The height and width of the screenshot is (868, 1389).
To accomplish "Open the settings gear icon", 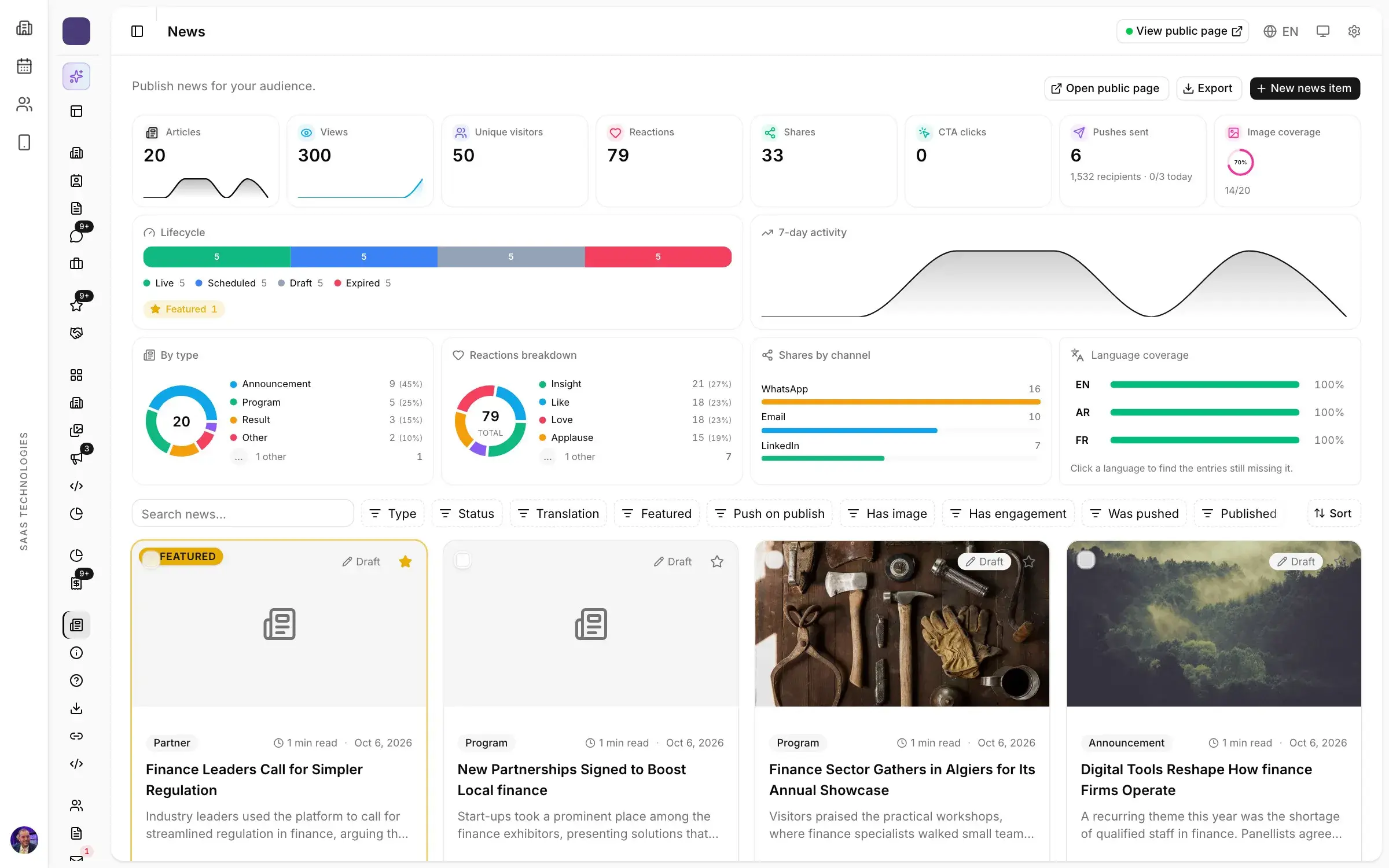I will tap(1354, 31).
